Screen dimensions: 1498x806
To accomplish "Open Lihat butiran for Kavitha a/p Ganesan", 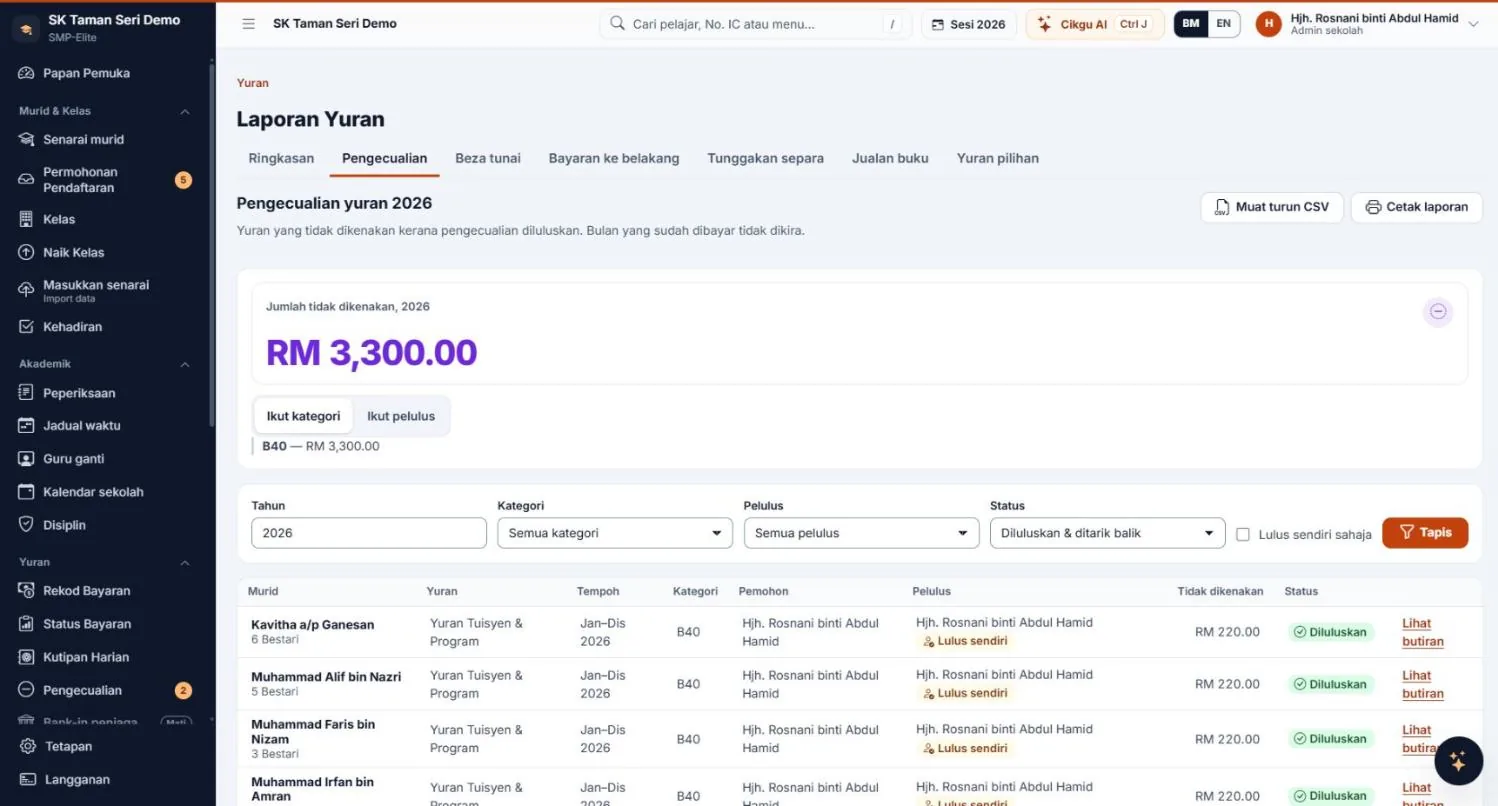I will (1422, 632).
